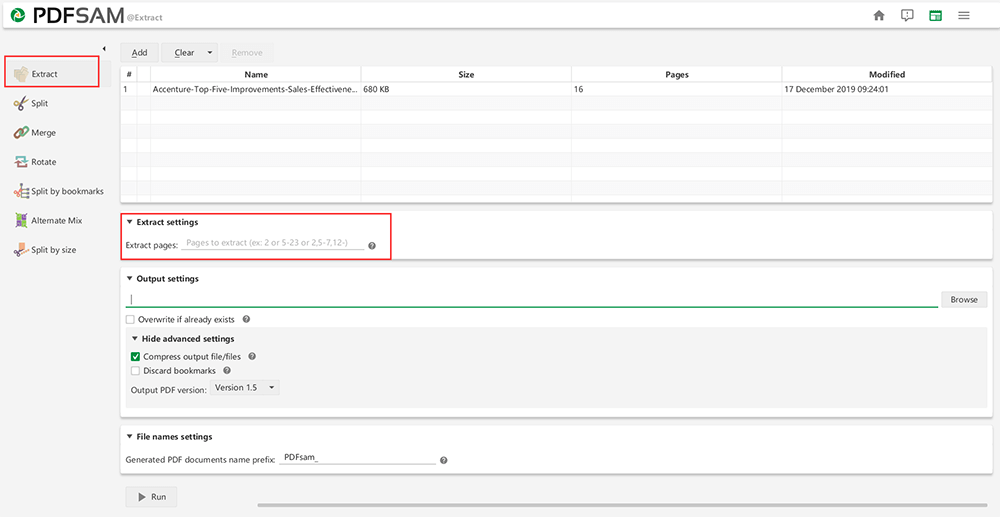This screenshot has width=1000, height=517.
Task: Click the green modules dashboard icon
Action: (x=935, y=15)
